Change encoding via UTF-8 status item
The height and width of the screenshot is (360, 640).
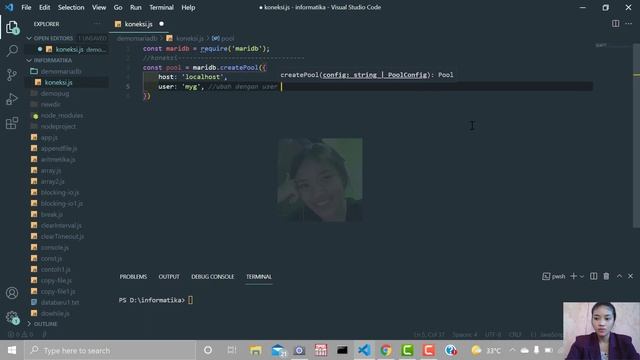coord(493,335)
